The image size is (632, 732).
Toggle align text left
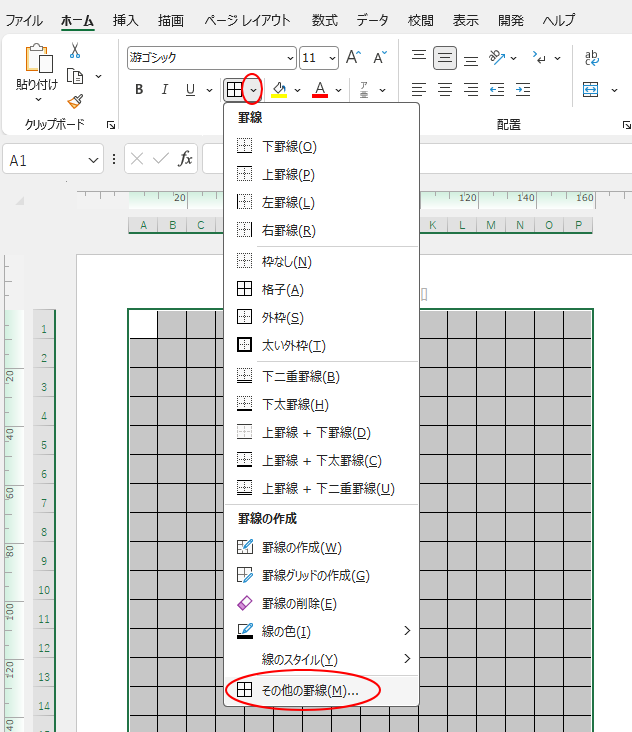pos(419,89)
